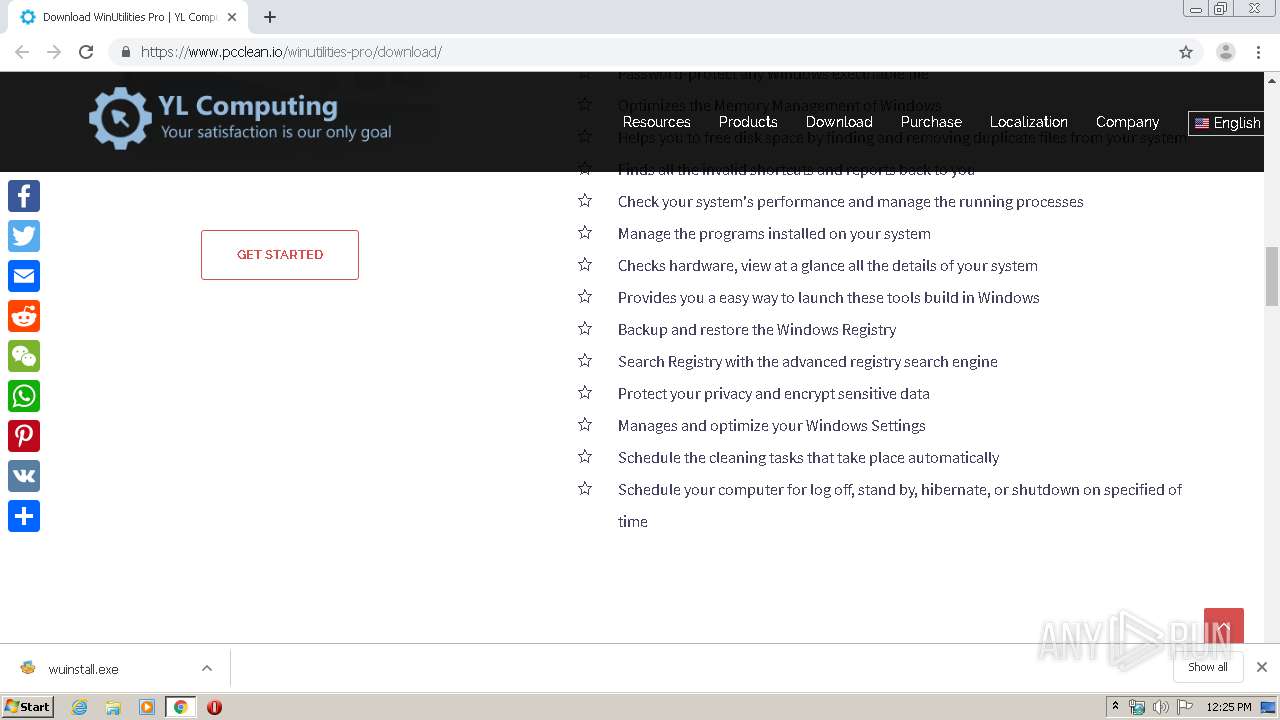
Task: Share page via Email icon
Action: point(24,276)
